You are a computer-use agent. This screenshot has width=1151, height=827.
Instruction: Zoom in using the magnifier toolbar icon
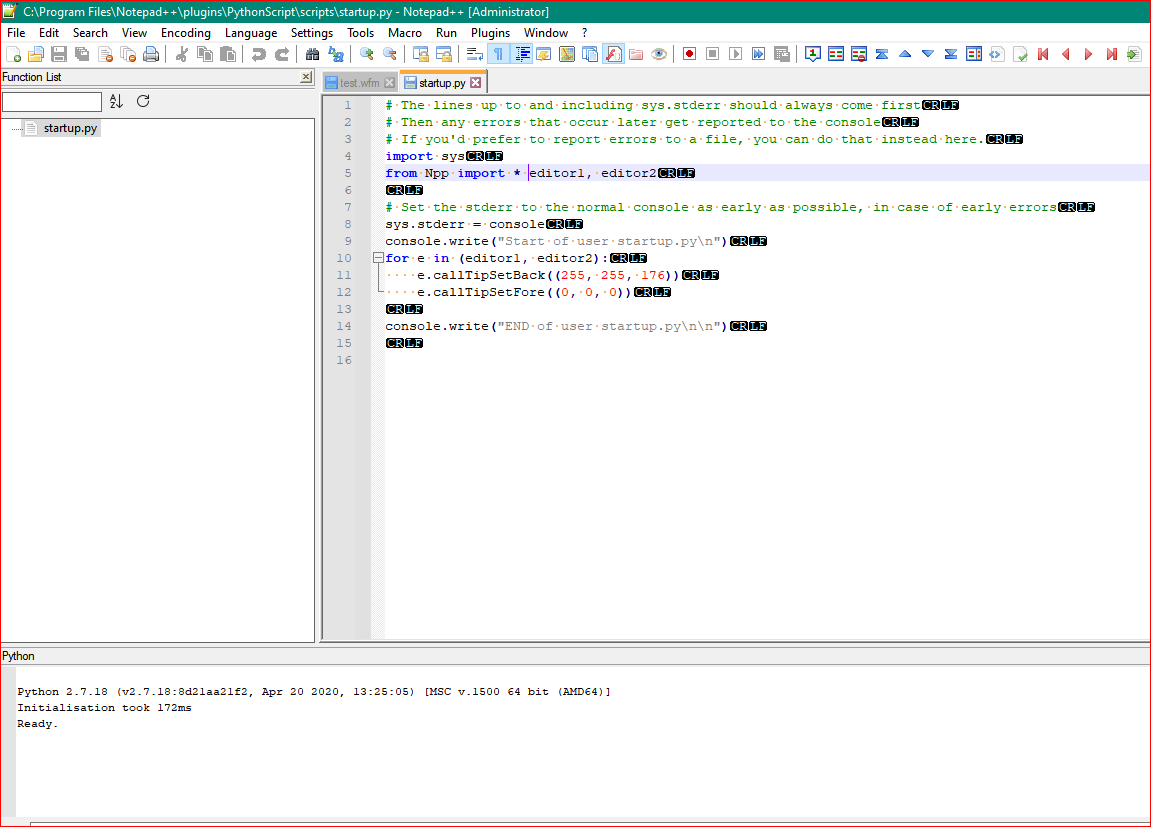pyautogui.click(x=366, y=53)
